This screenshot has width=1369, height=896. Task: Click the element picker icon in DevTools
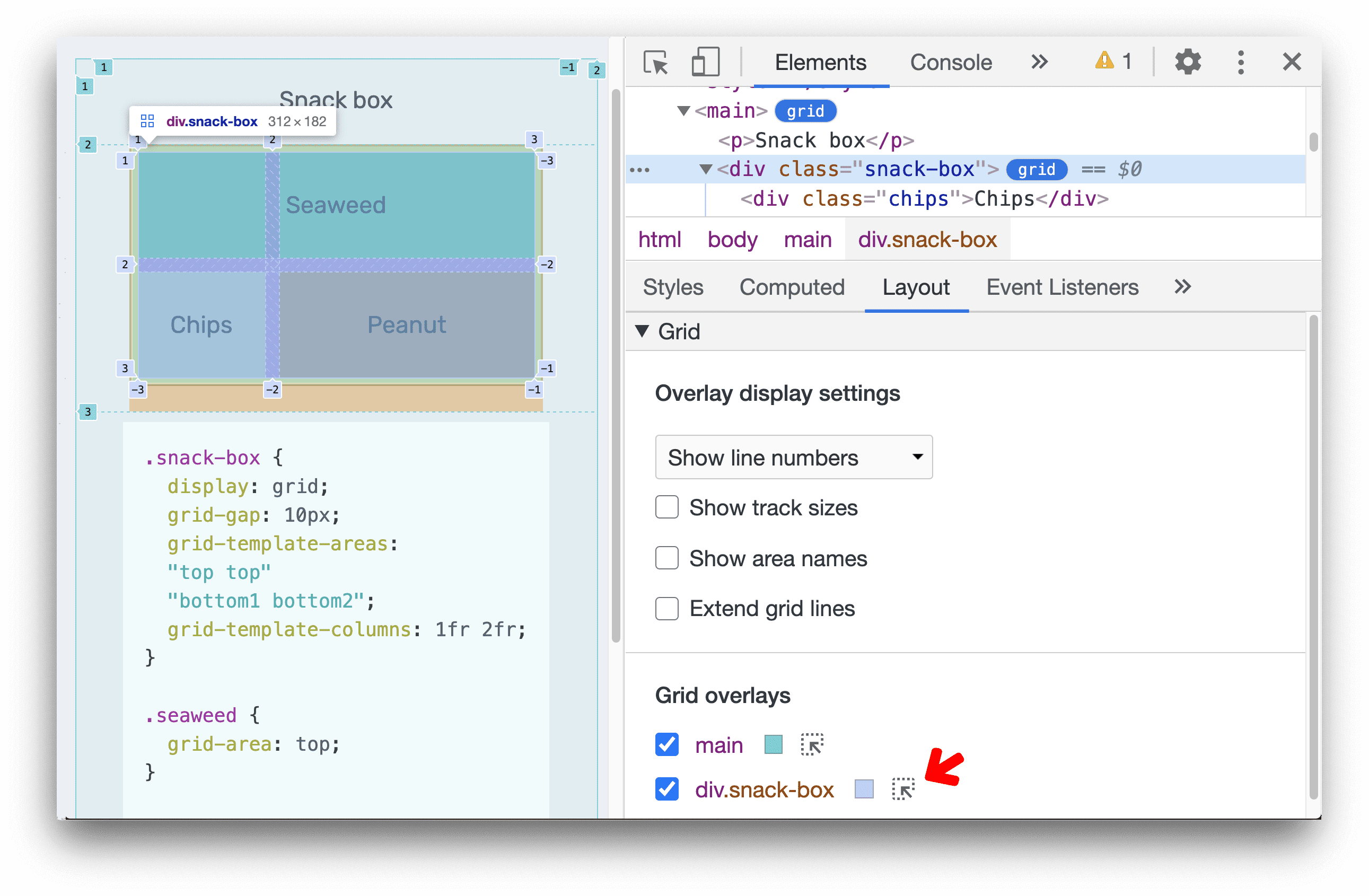655,62
